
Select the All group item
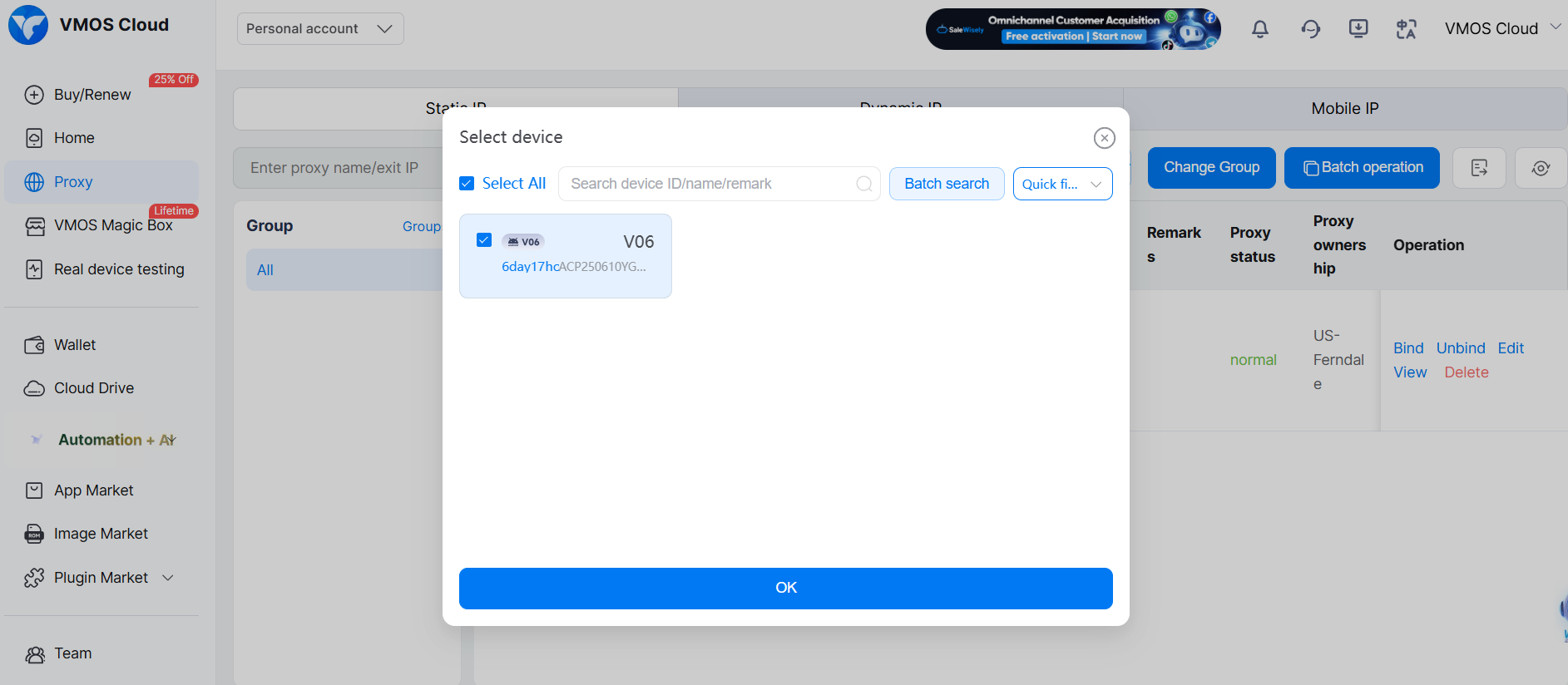pos(344,270)
